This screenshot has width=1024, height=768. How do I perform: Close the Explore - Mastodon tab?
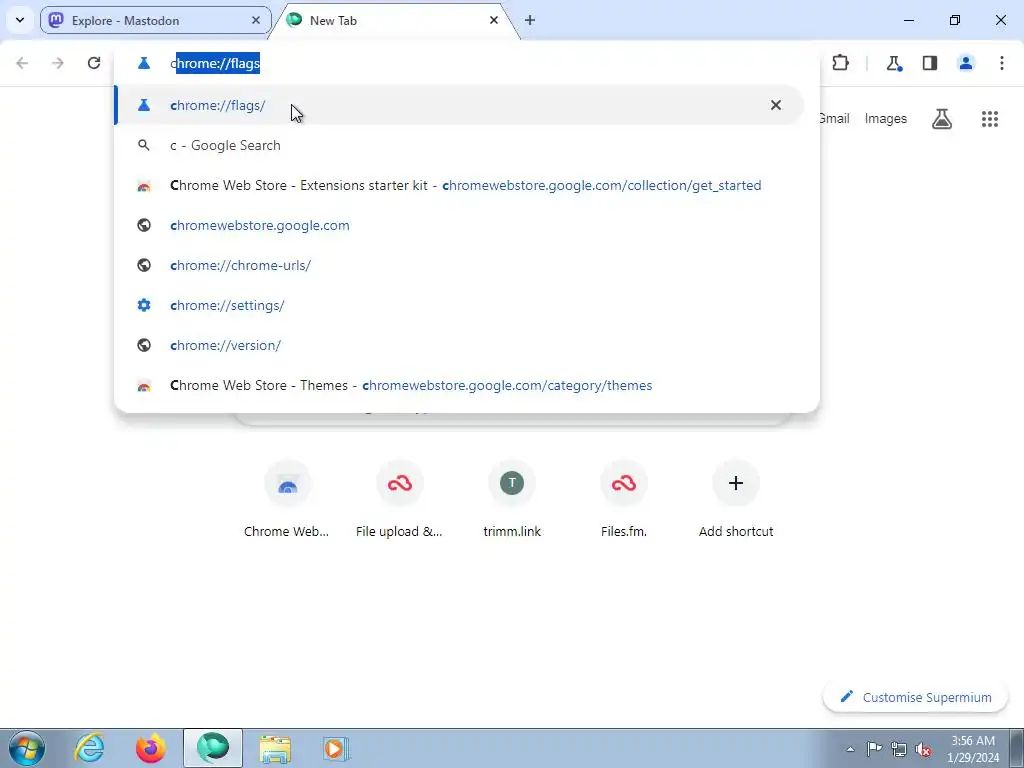[256, 20]
